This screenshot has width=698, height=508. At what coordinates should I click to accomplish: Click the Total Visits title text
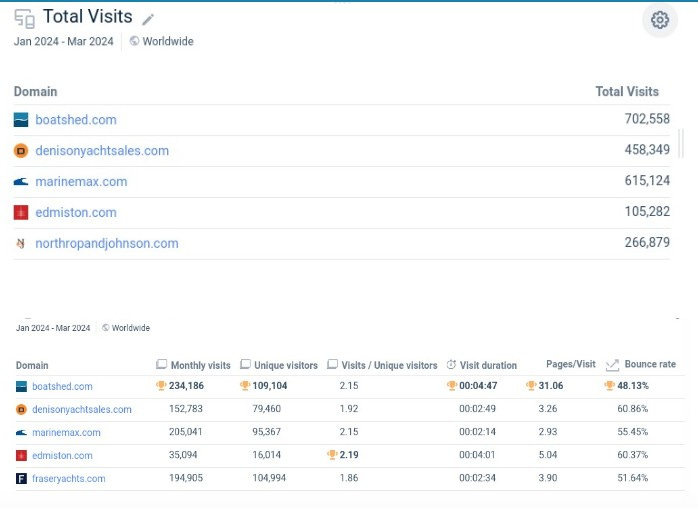coord(88,16)
